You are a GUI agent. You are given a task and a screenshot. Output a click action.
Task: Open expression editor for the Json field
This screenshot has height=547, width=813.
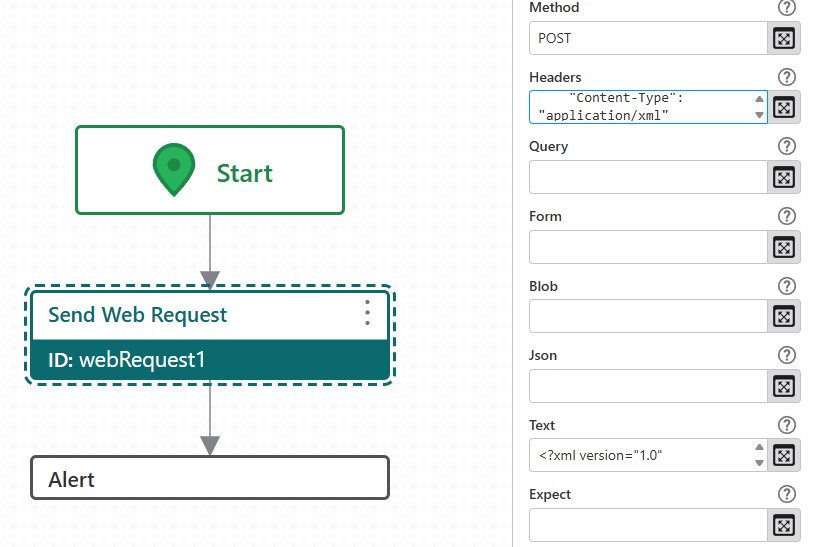pos(783,386)
